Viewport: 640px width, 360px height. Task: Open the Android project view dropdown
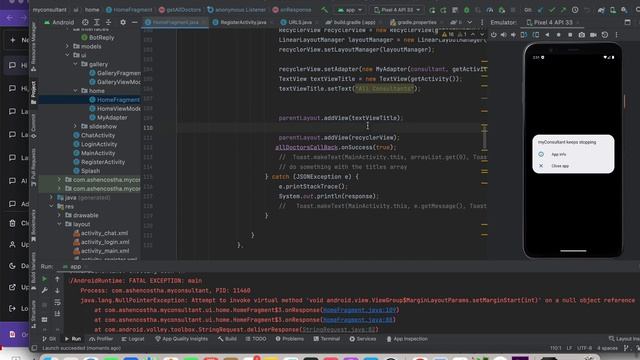59,22
